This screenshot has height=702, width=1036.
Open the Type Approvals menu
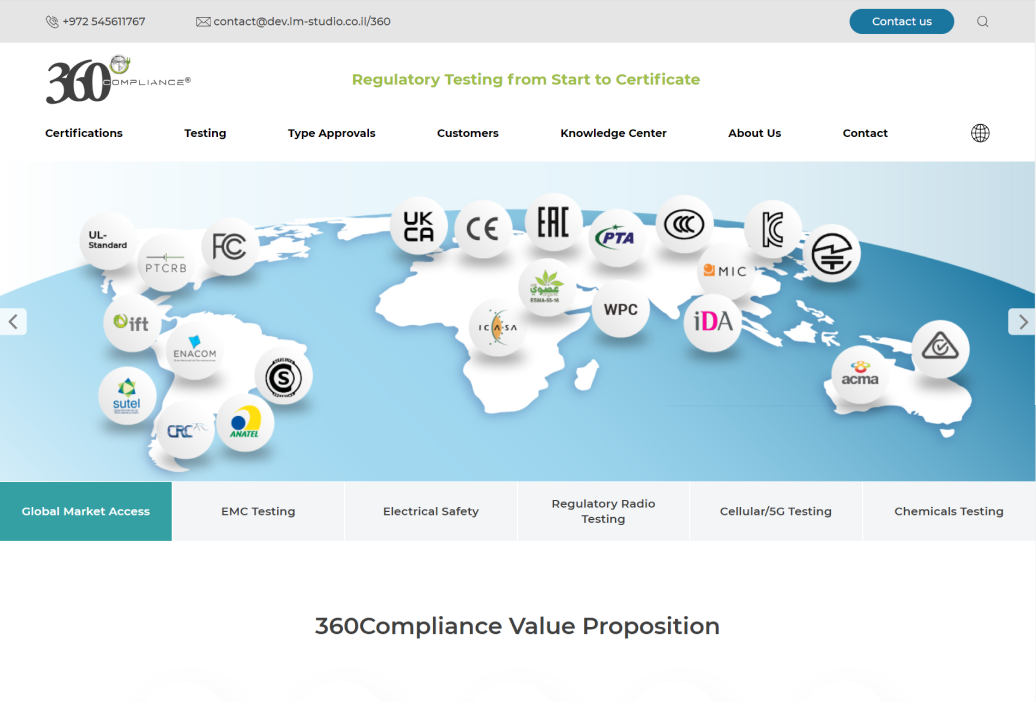332,133
